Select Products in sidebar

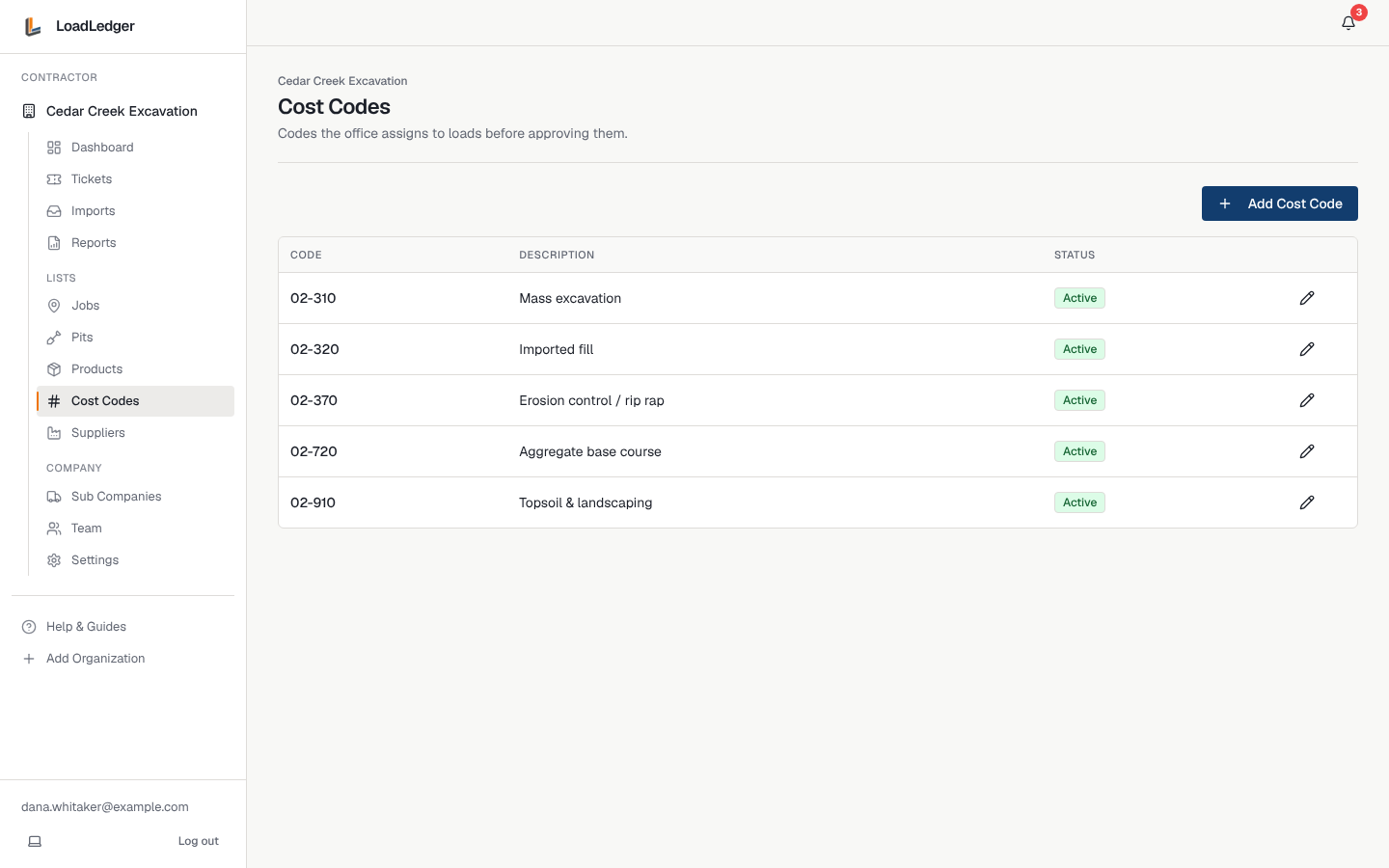[x=135, y=369]
